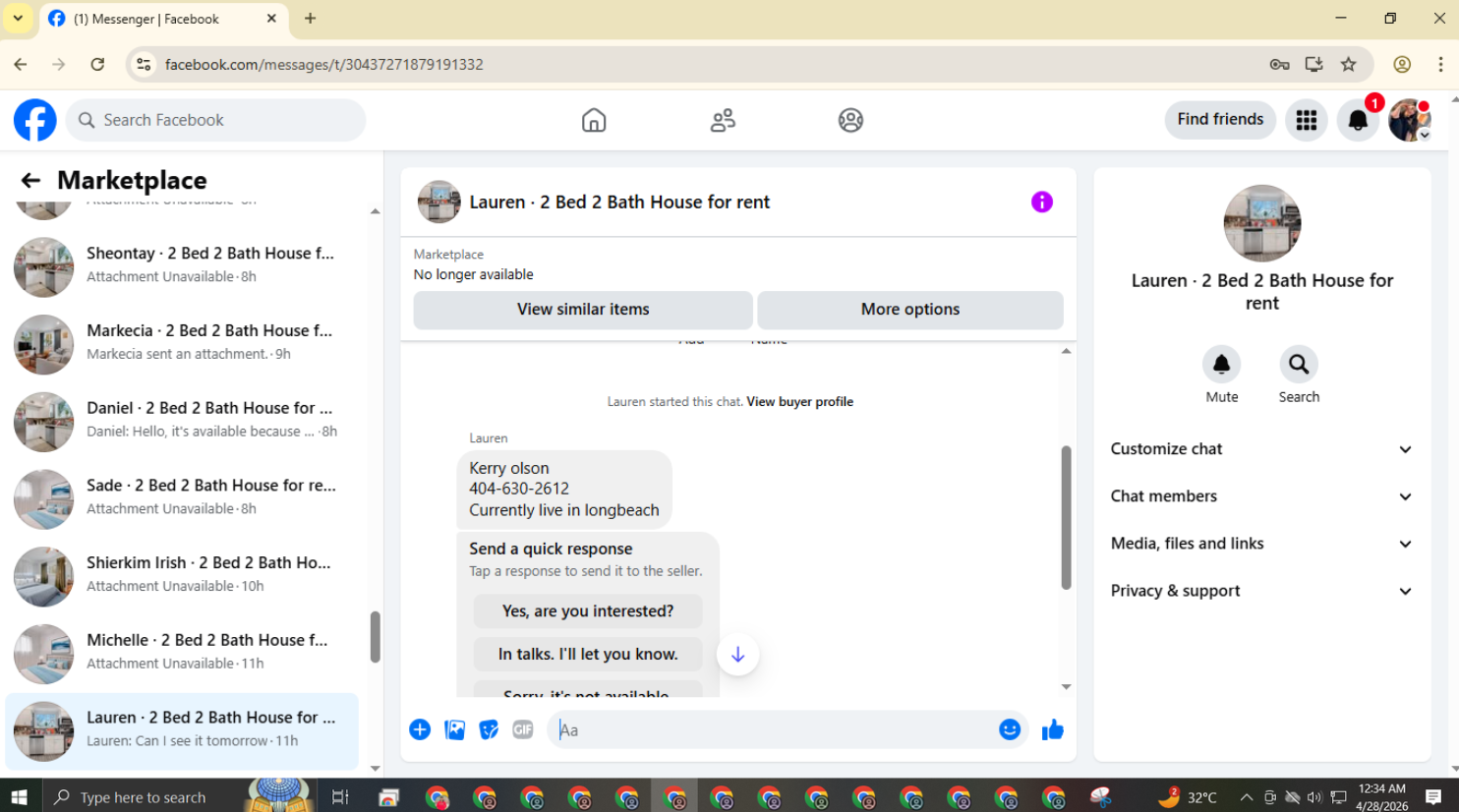Open the account profile picture menu
Screen dimensions: 1459x812
point(1410,120)
